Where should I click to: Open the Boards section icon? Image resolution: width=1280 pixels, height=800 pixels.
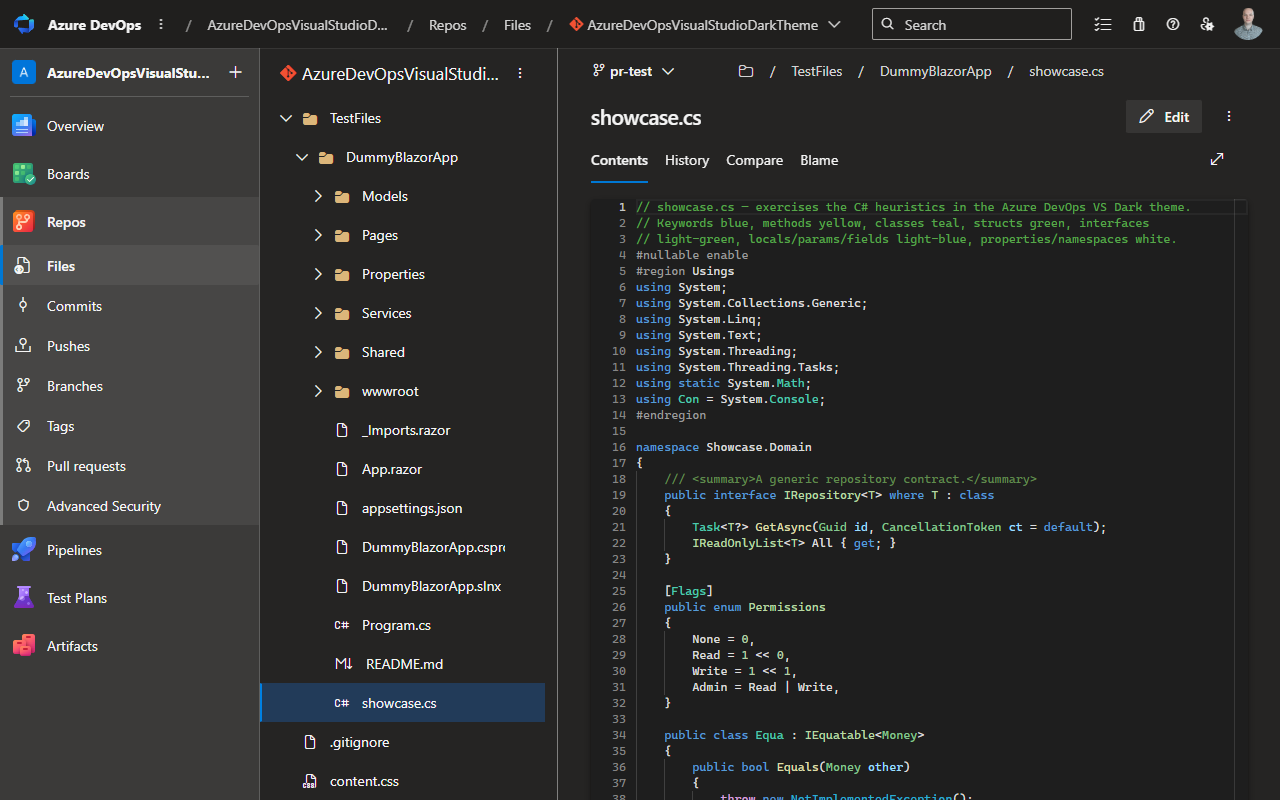24,174
